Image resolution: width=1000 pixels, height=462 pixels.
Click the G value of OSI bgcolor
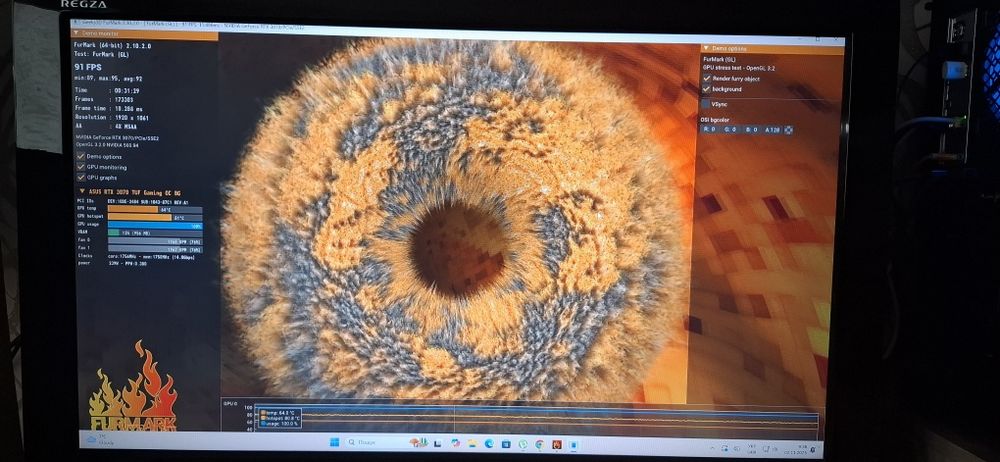(x=731, y=130)
